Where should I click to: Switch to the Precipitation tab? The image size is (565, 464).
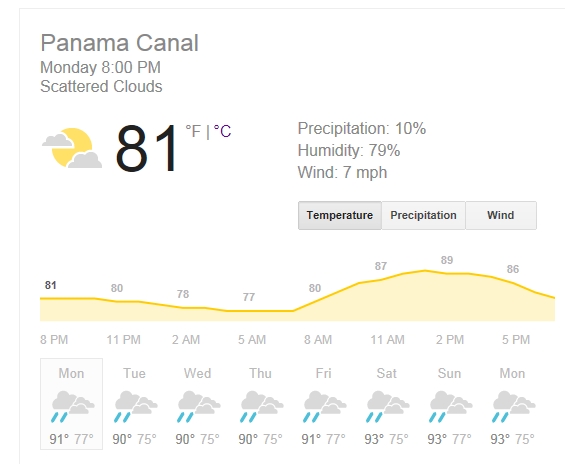(x=423, y=215)
